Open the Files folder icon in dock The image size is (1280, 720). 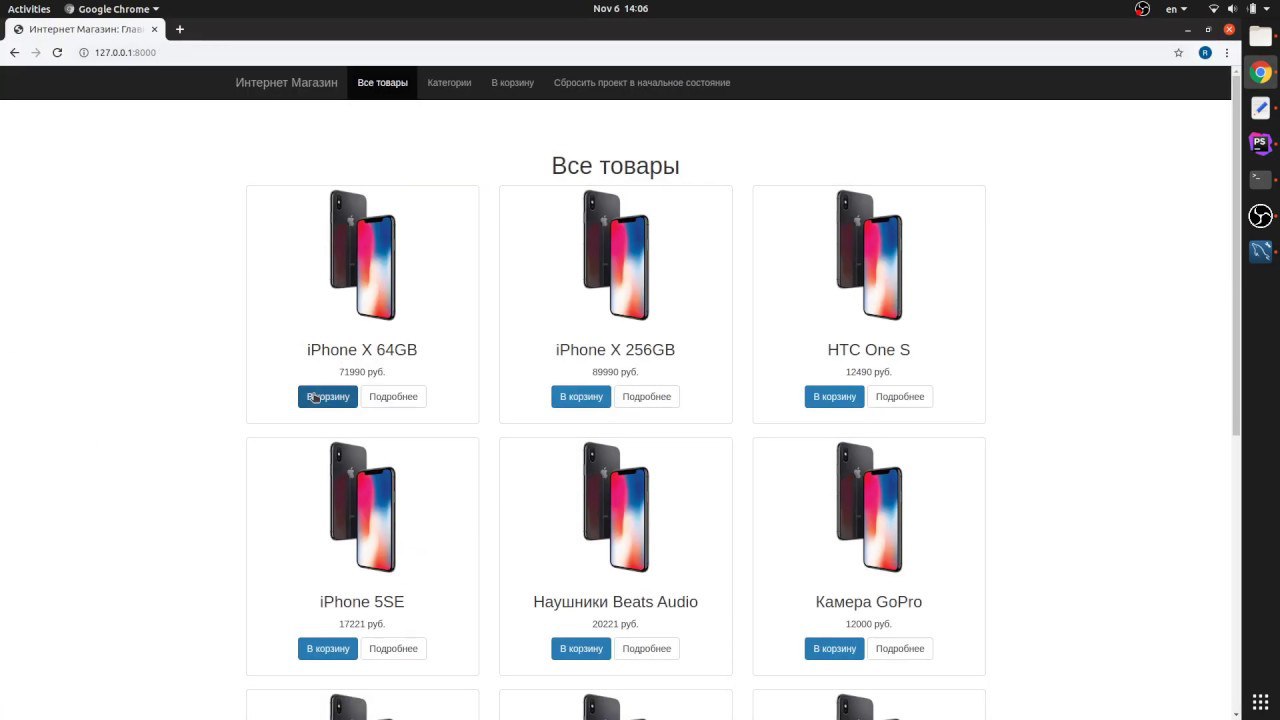[1260, 36]
